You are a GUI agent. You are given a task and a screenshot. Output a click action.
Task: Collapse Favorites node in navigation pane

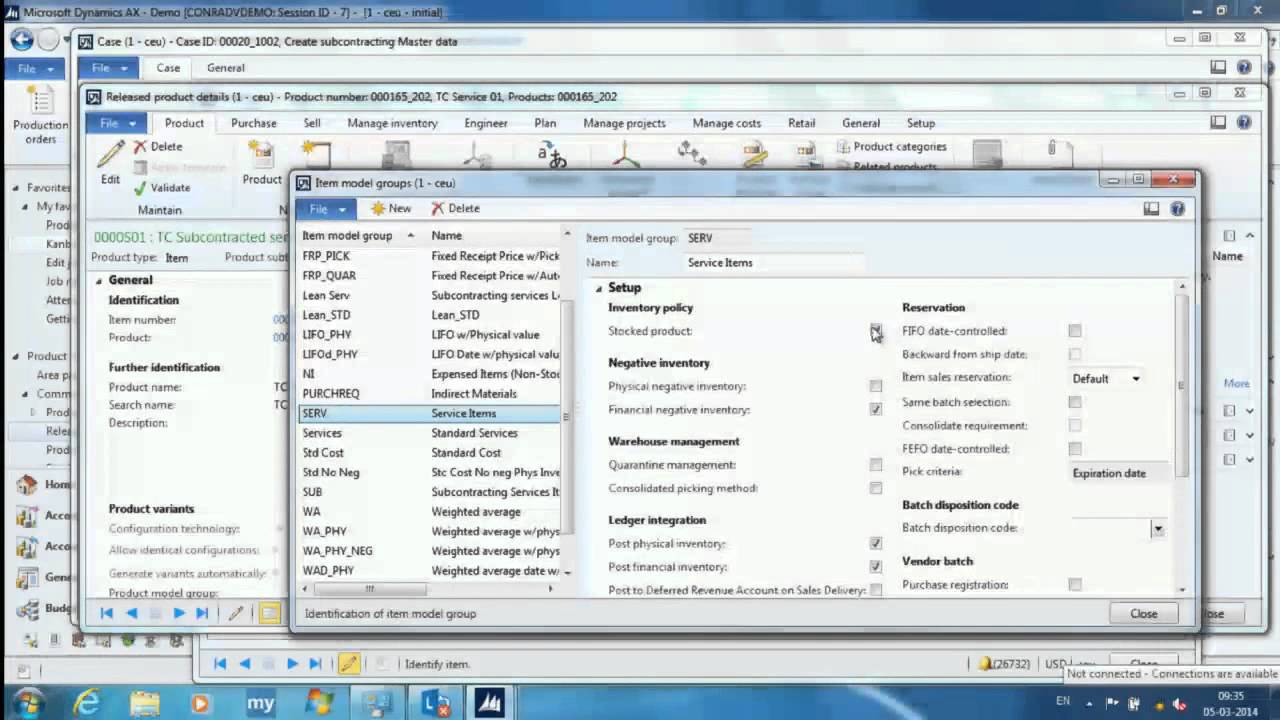(x=16, y=187)
